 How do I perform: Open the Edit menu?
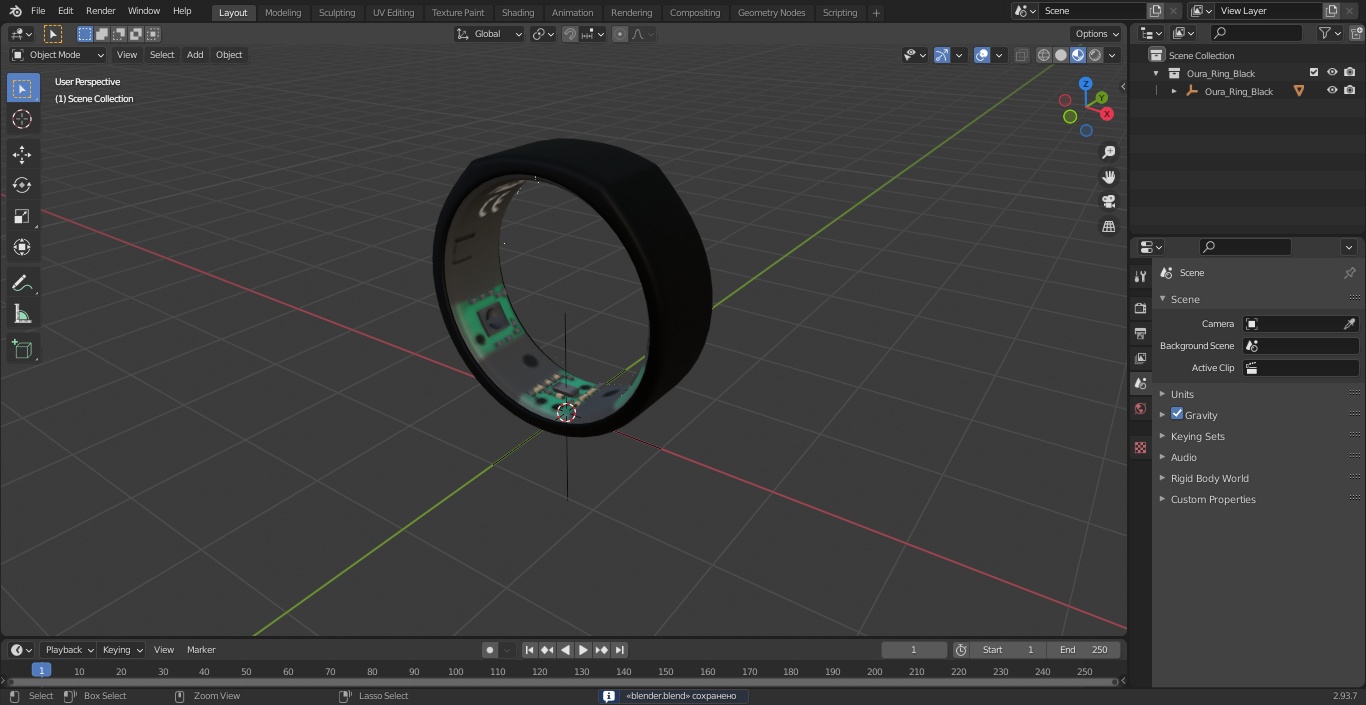tap(65, 11)
